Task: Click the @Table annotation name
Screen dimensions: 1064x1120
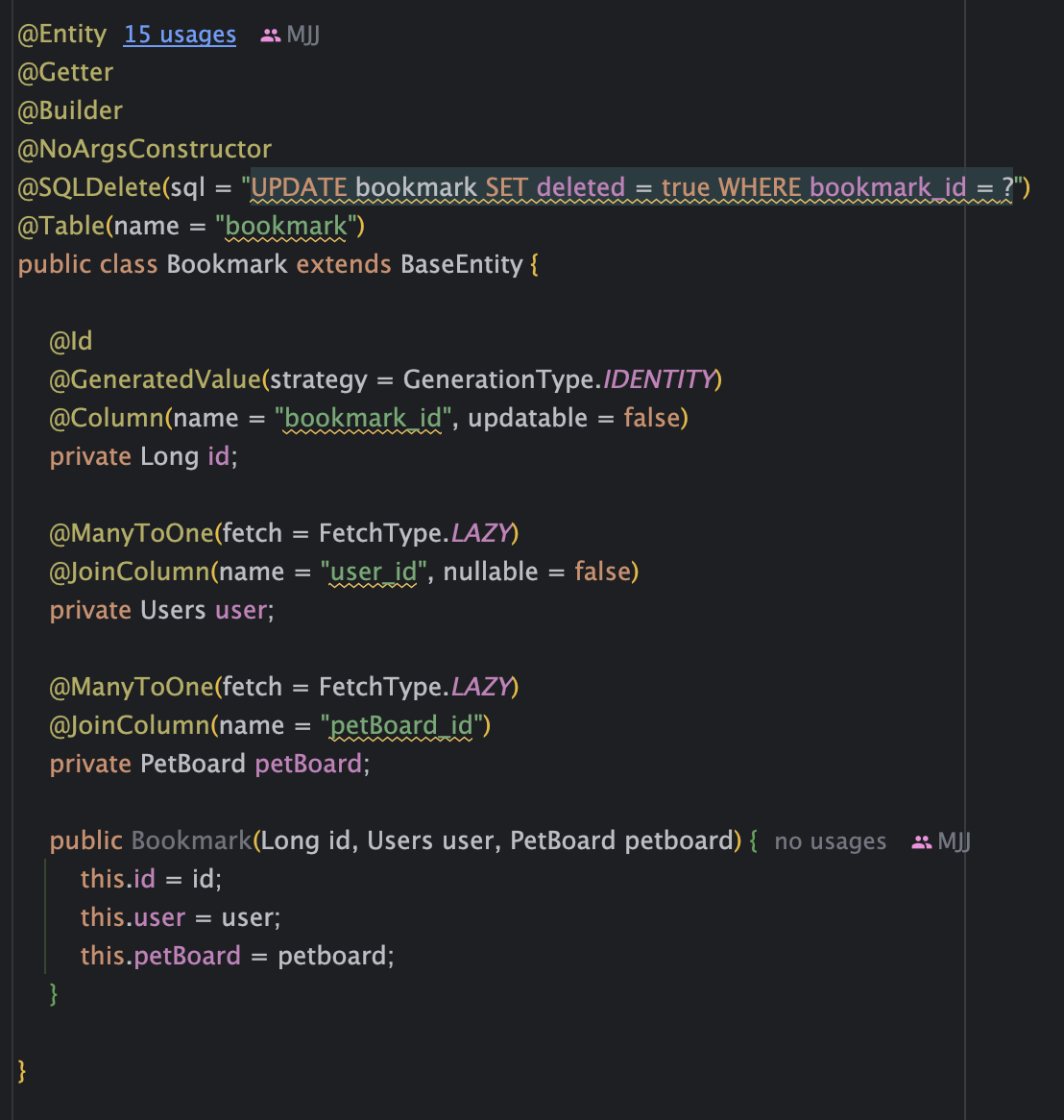Action: click(61, 226)
